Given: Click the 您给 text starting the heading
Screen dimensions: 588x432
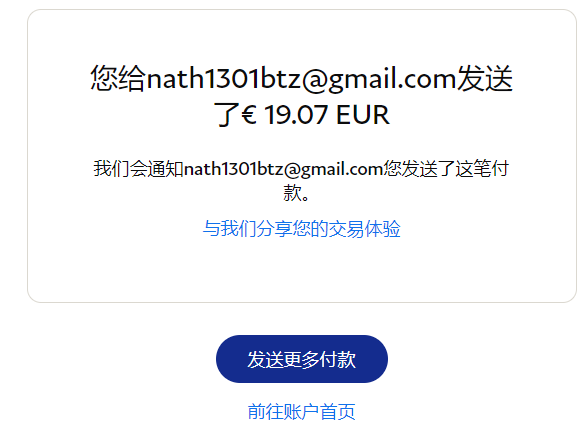Looking at the screenshot, I should 118,78.
